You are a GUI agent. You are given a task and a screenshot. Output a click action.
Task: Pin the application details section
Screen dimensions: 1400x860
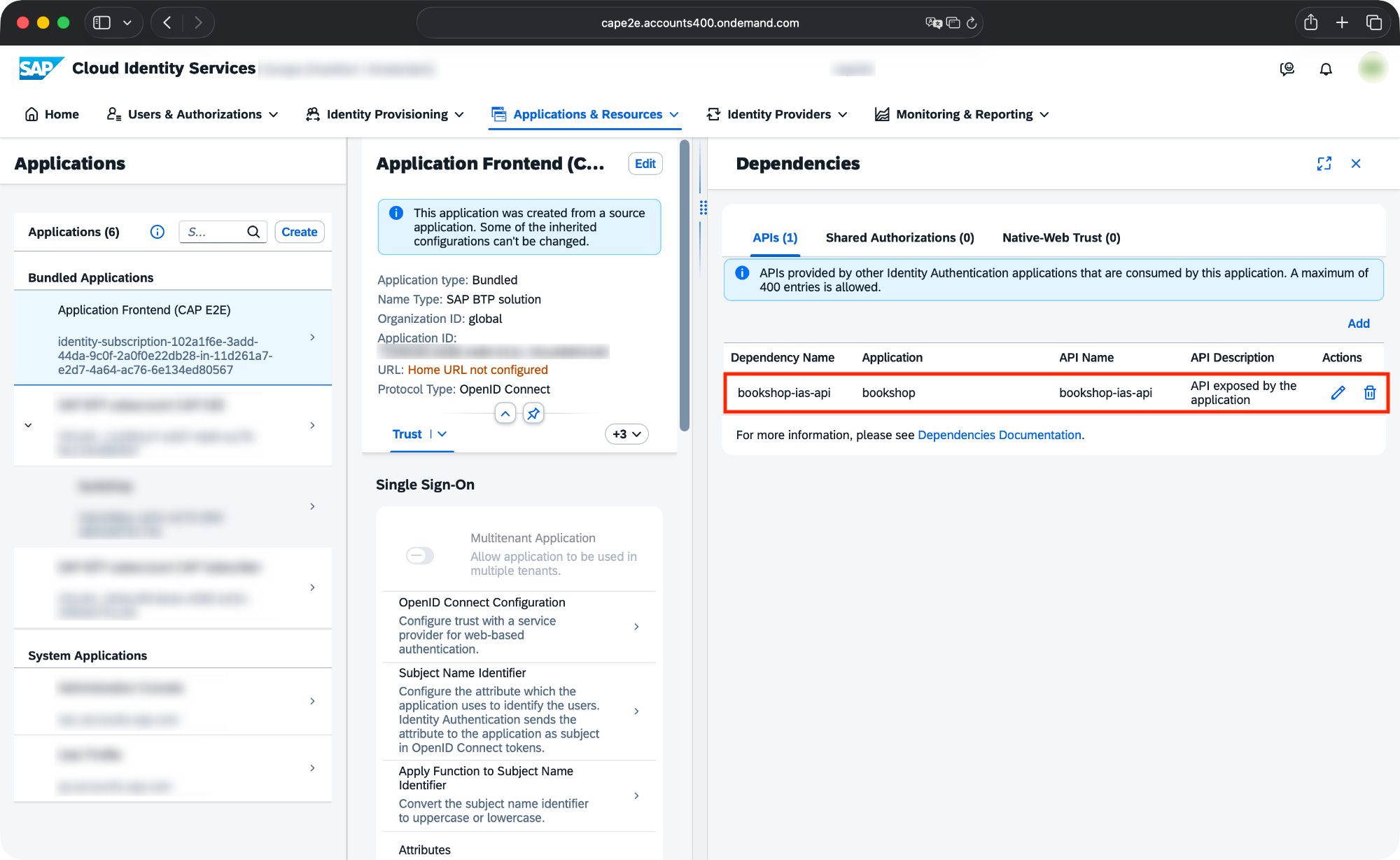point(533,413)
